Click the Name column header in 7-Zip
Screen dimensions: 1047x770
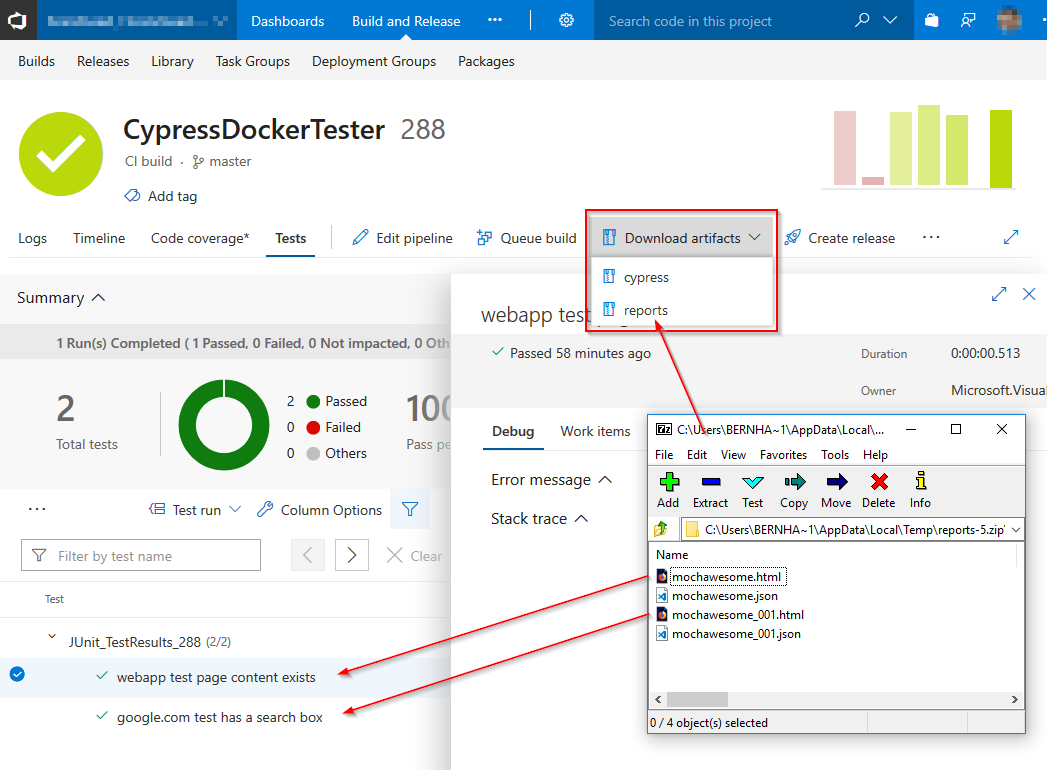(672, 554)
